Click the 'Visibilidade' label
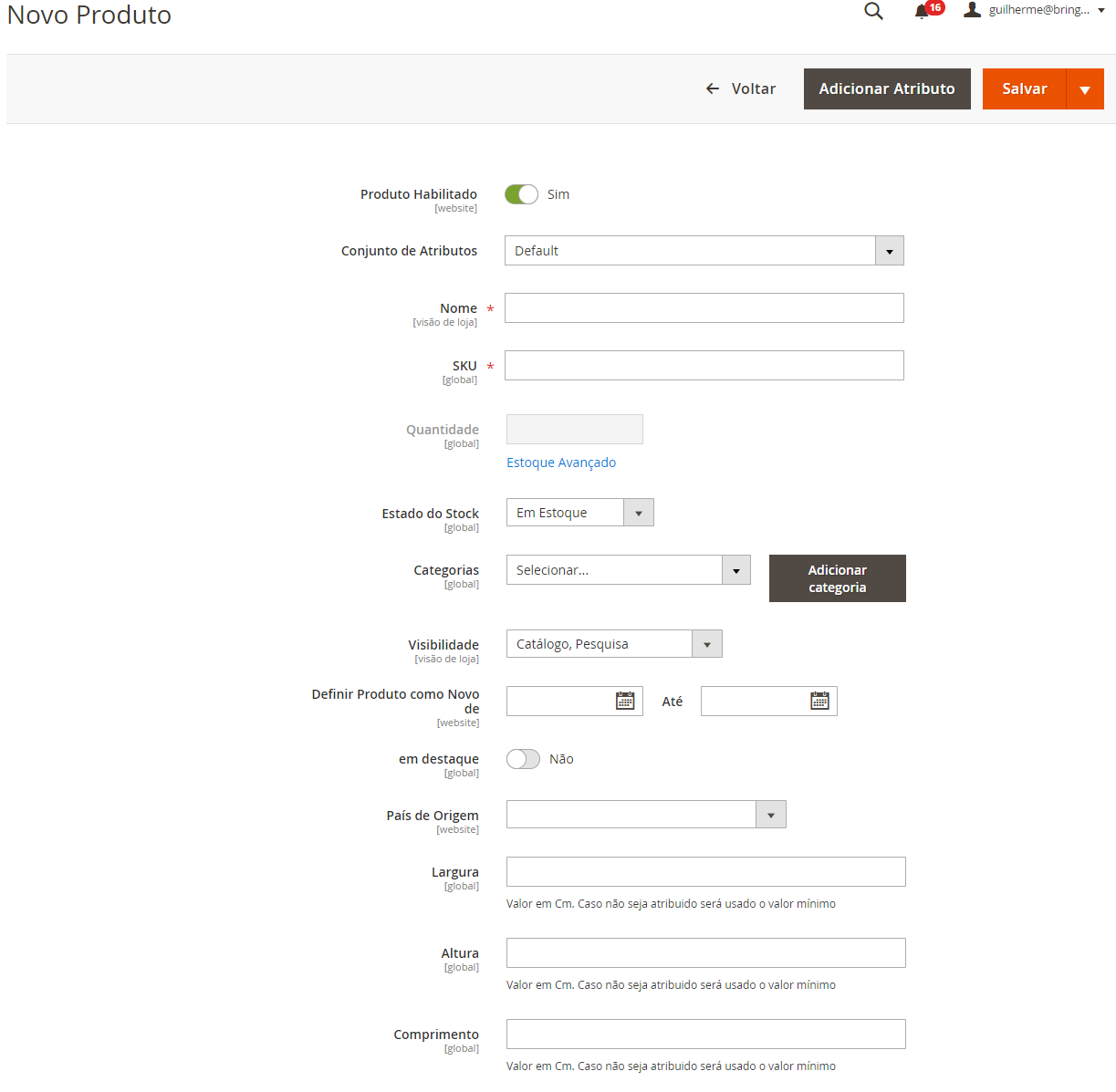 (443, 645)
